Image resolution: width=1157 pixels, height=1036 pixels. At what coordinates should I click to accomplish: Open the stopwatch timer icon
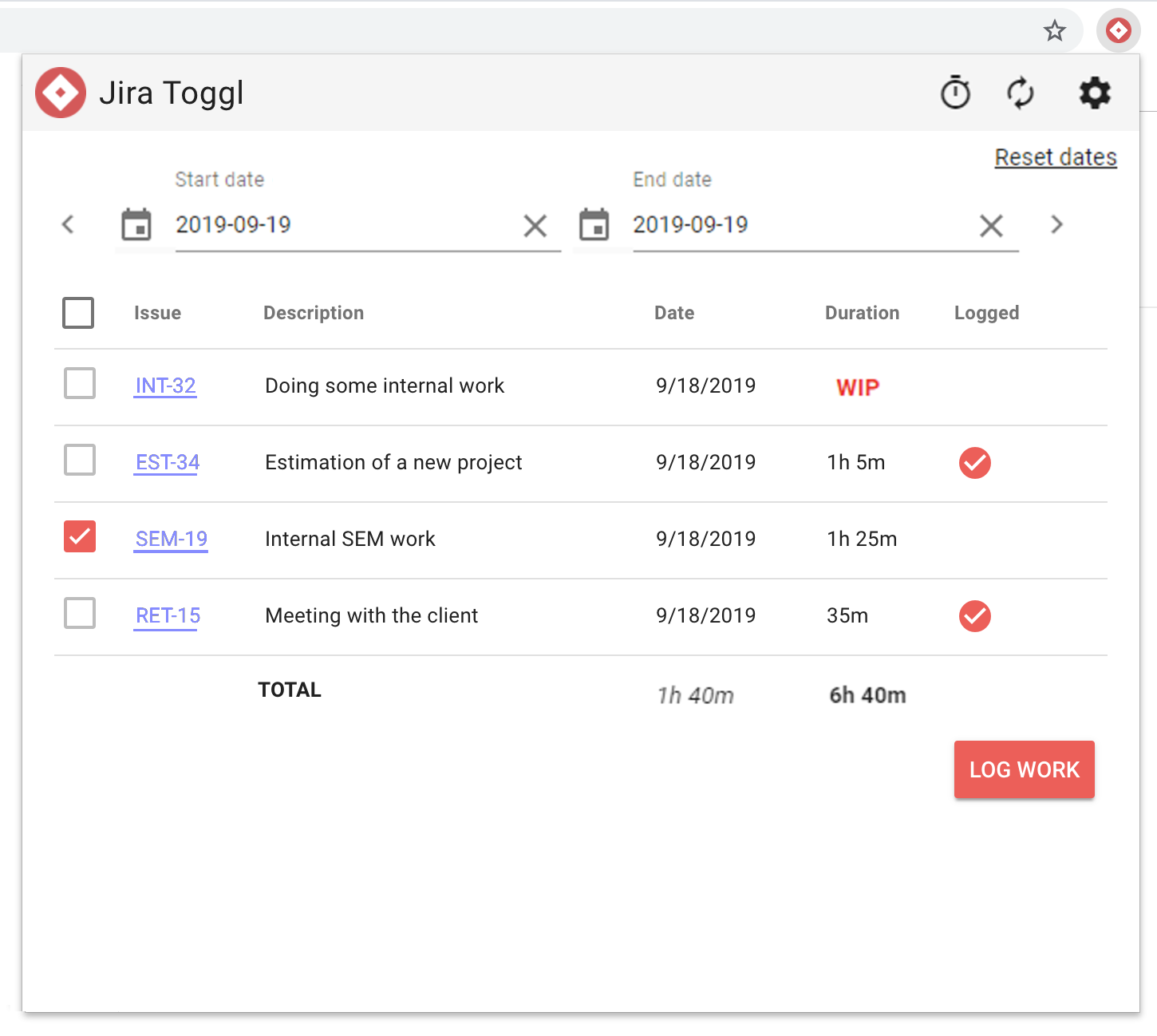955,93
